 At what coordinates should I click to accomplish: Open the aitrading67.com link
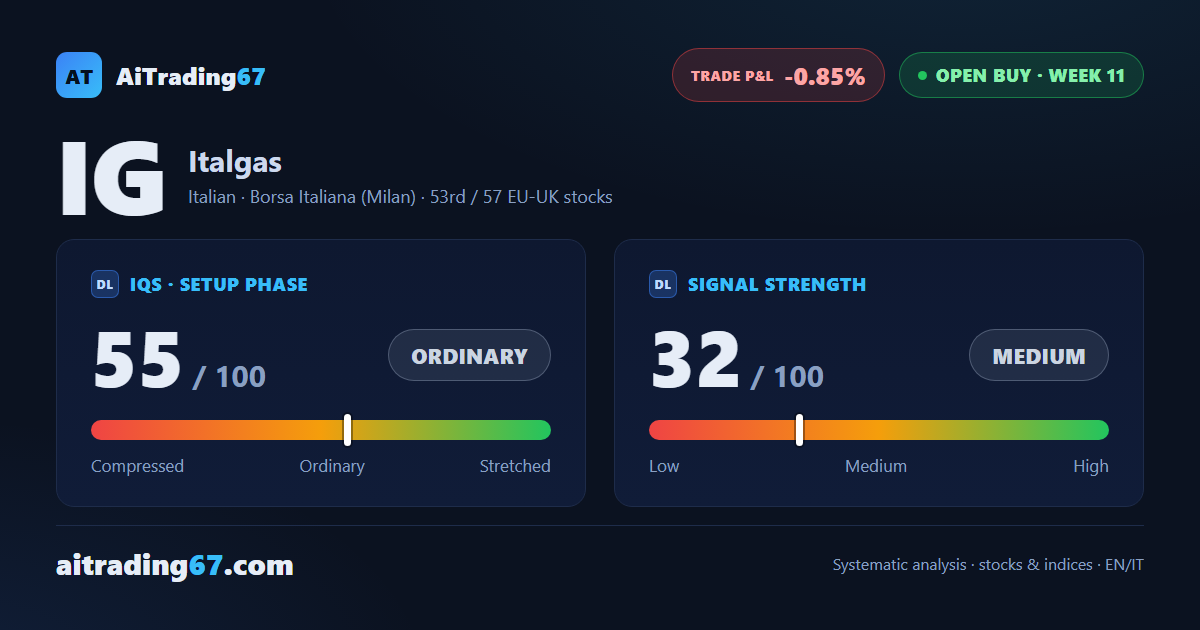(175, 566)
